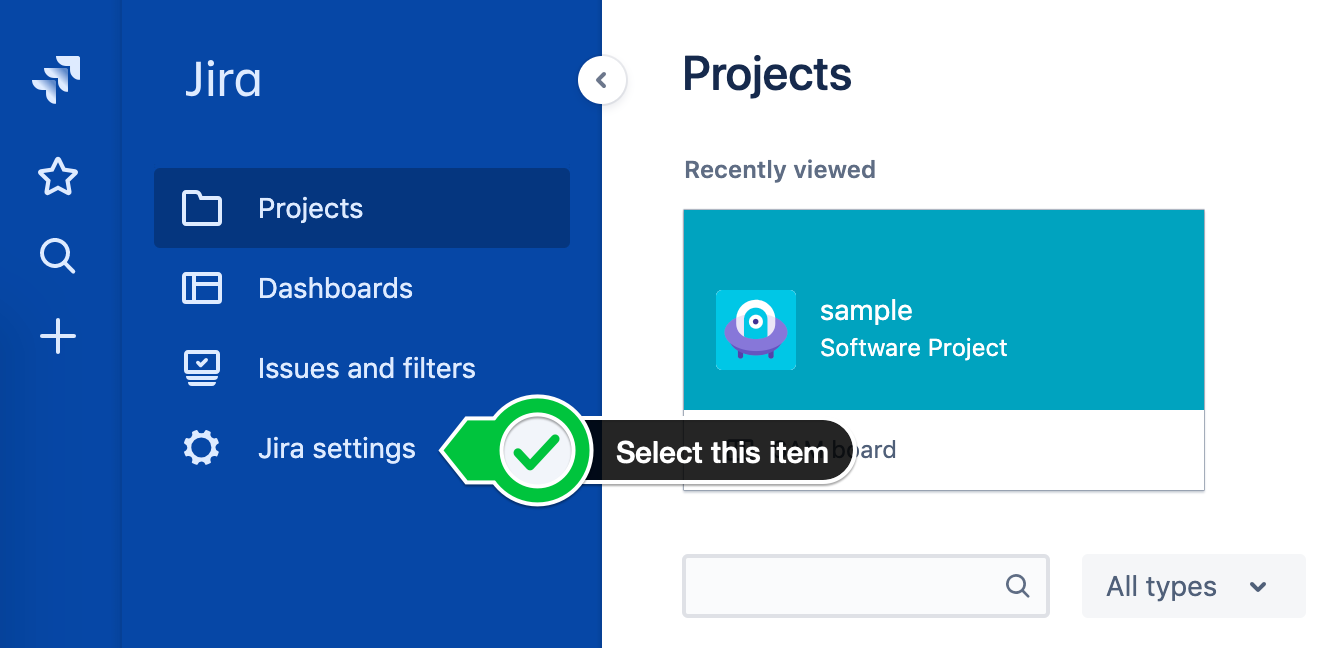Image resolution: width=1342 pixels, height=648 pixels.
Task: Click the Dashboards layout icon
Action: pos(202,288)
